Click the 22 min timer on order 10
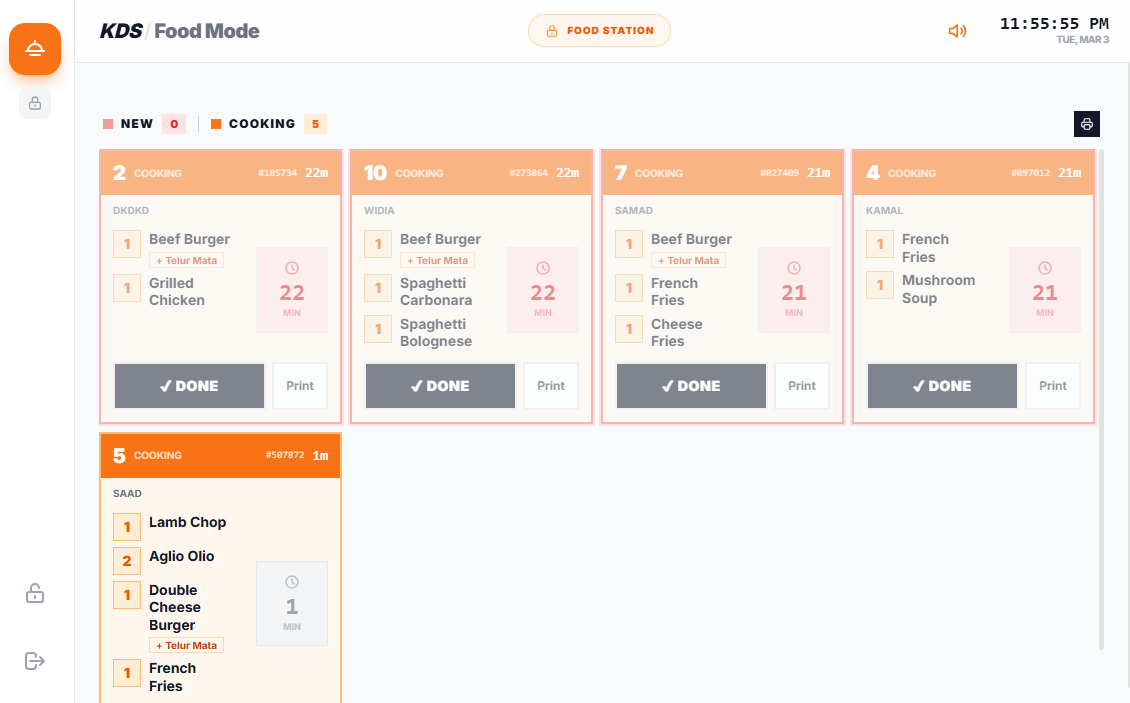The image size is (1130, 703). tap(543, 290)
